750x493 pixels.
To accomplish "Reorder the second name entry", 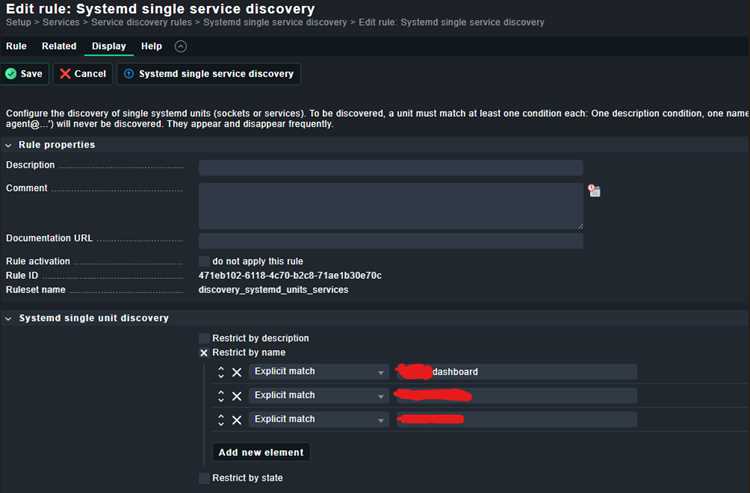I will (x=221, y=396).
